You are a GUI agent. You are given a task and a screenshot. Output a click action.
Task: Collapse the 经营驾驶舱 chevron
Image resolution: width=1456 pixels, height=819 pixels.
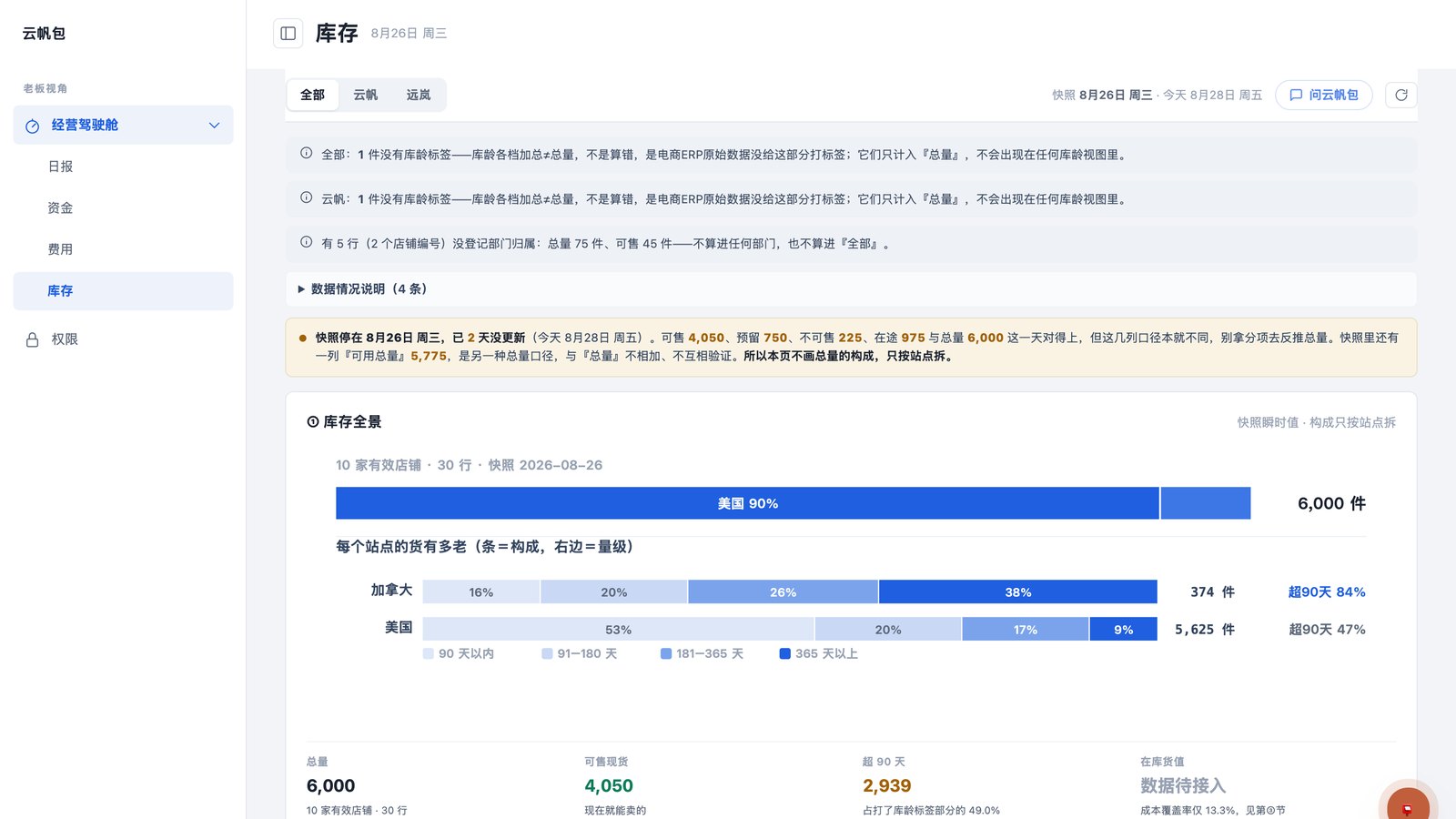215,126
